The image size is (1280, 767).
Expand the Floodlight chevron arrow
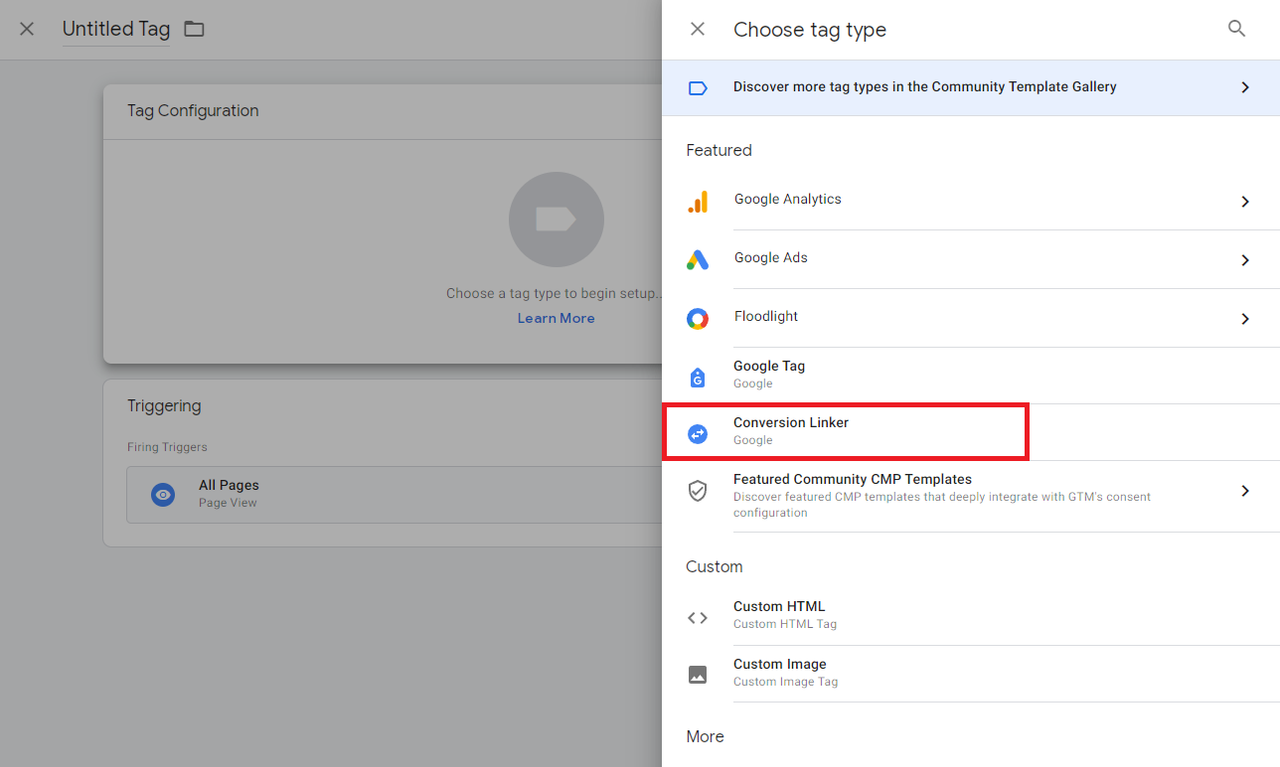pos(1245,319)
